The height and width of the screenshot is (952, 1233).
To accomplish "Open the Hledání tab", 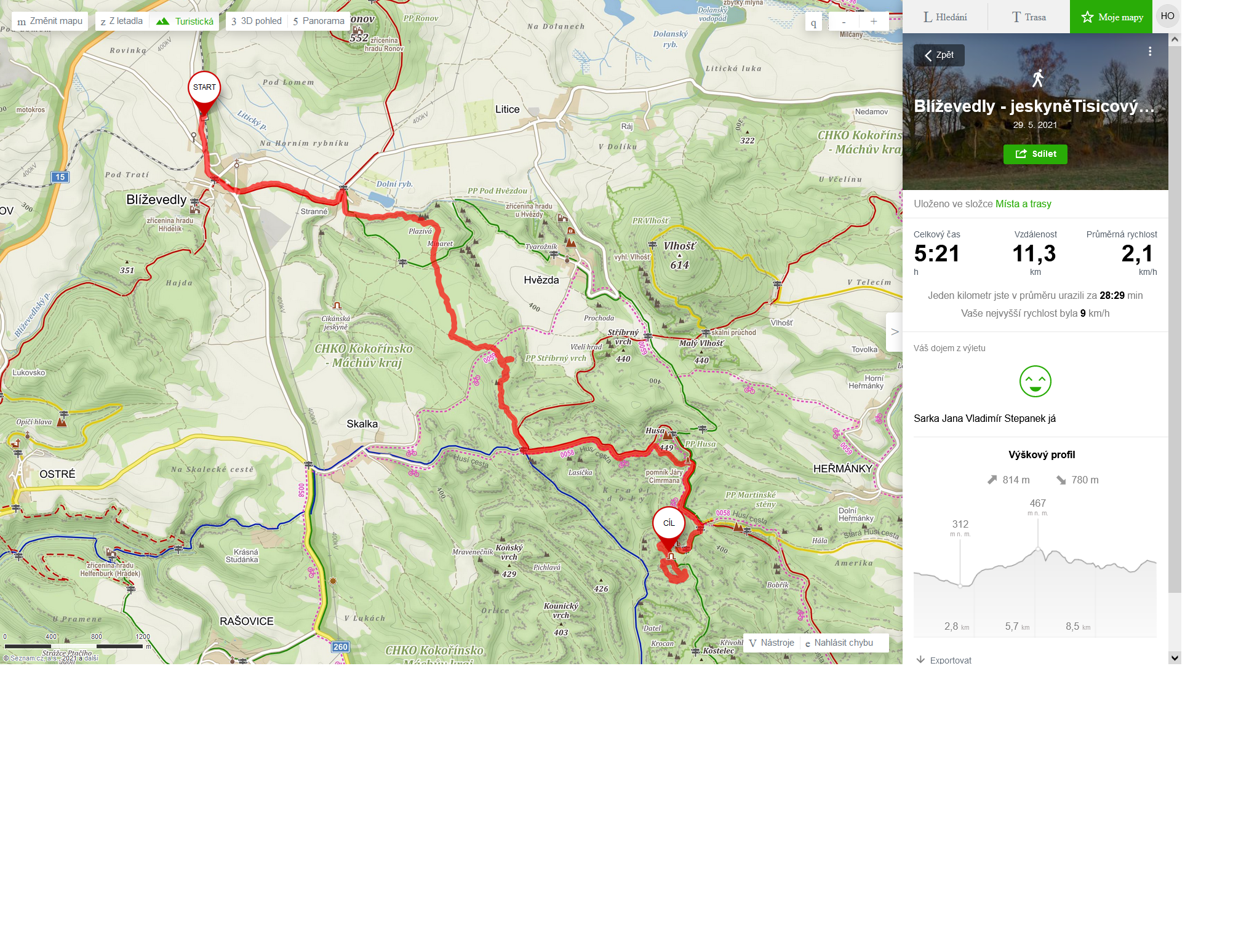I will tap(945, 17).
